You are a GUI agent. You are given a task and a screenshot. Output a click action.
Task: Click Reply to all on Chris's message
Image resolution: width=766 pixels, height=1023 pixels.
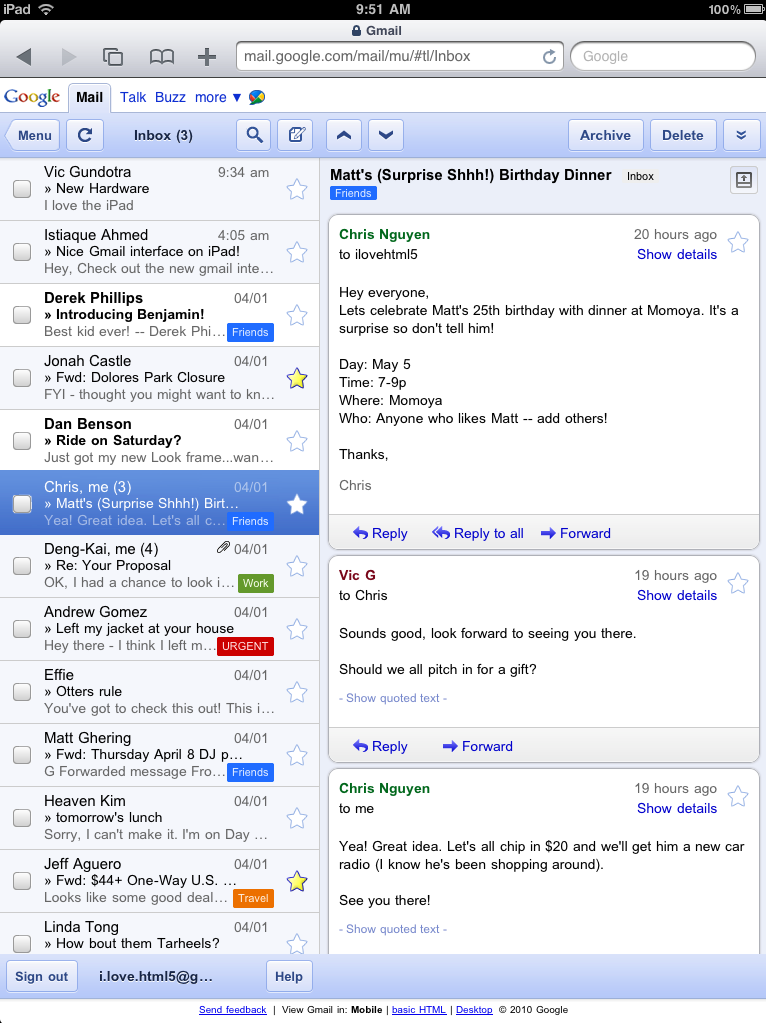pyautogui.click(x=478, y=533)
